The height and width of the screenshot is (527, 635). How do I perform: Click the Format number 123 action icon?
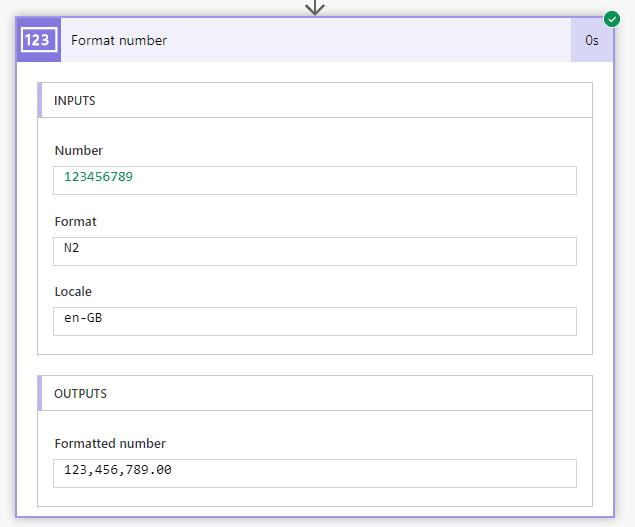(39, 40)
